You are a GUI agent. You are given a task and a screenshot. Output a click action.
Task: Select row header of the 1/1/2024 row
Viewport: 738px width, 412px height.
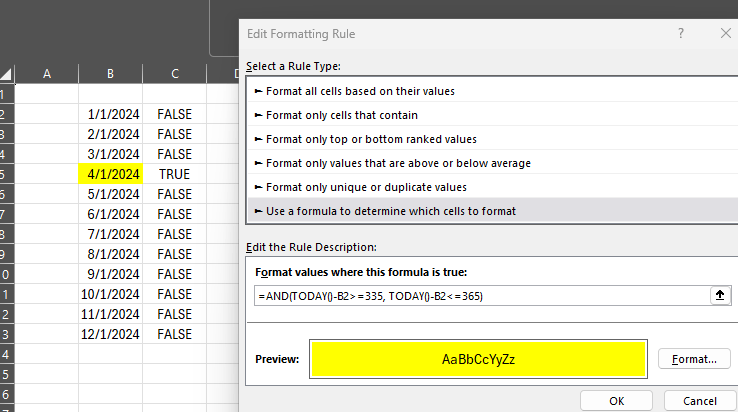pyautogui.click(x=7, y=114)
